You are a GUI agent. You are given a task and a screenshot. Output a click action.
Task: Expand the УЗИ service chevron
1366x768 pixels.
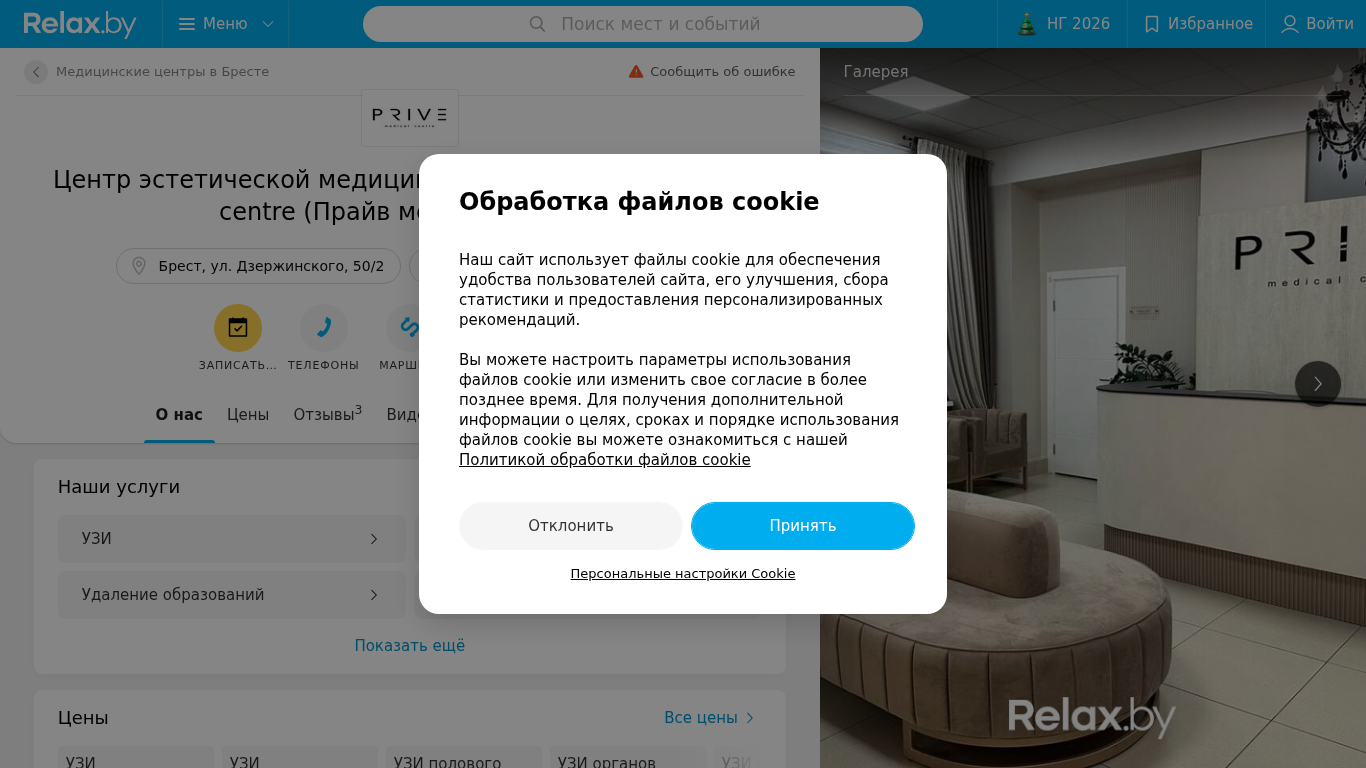pos(374,539)
